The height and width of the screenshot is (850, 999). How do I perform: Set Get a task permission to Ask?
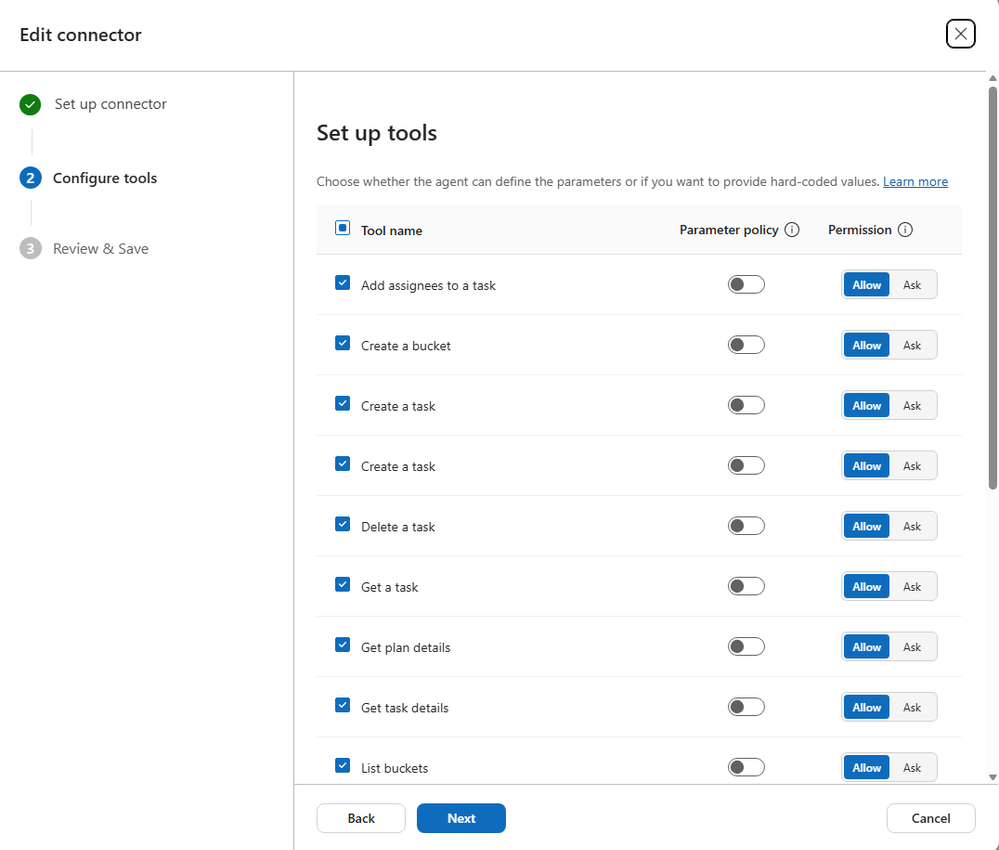point(912,587)
